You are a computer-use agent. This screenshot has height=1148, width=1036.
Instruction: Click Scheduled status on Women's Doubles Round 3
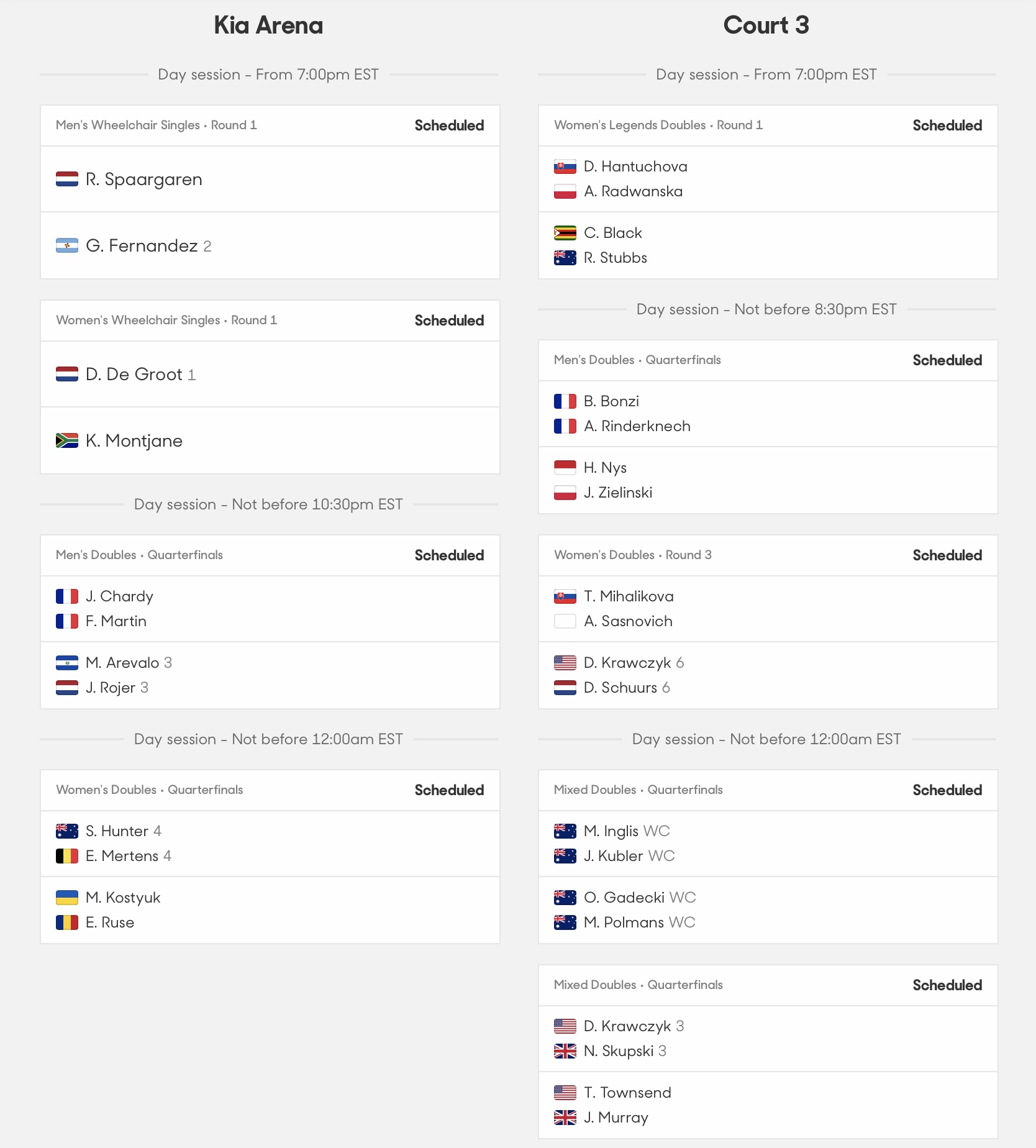947,555
